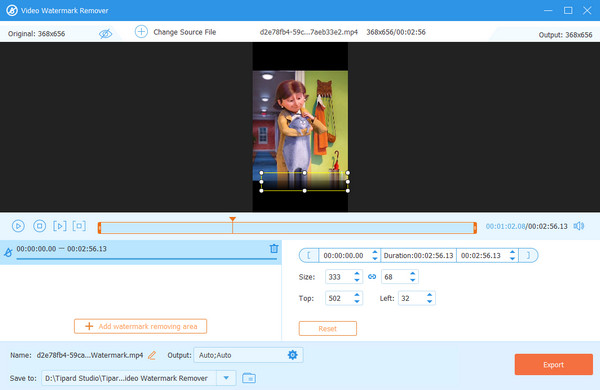The image size is (600, 390).
Task: Click the Reset button
Action: point(328,328)
